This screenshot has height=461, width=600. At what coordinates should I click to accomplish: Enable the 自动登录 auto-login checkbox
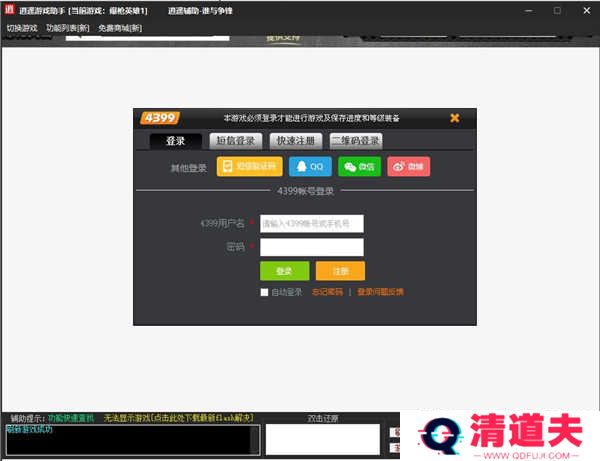pyautogui.click(x=264, y=292)
